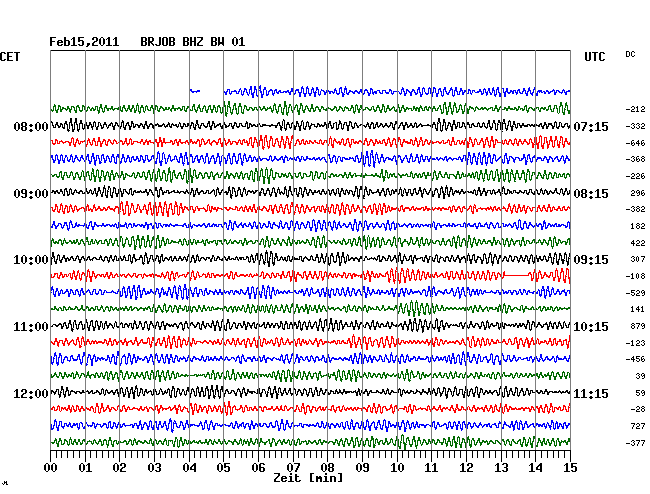Click the 10:00 CET time label
The width and height of the screenshot is (650, 494).
31,260
